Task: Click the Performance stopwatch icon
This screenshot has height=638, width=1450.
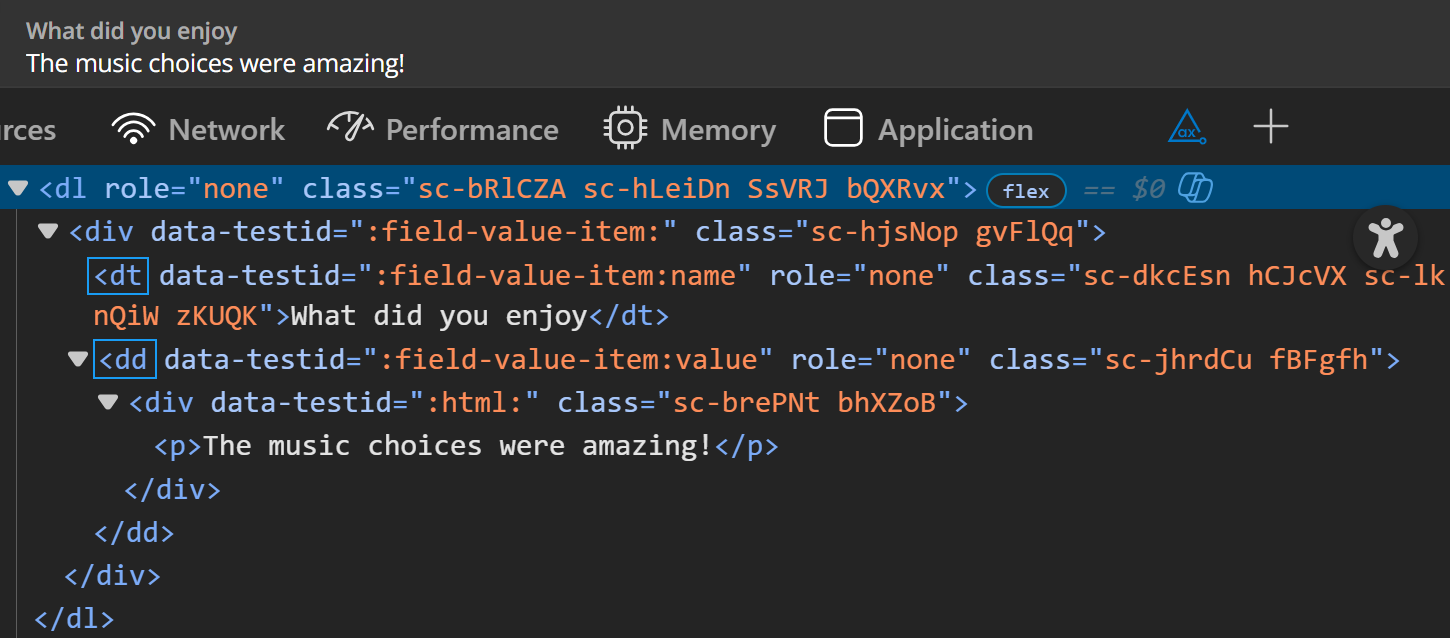Action: (349, 127)
